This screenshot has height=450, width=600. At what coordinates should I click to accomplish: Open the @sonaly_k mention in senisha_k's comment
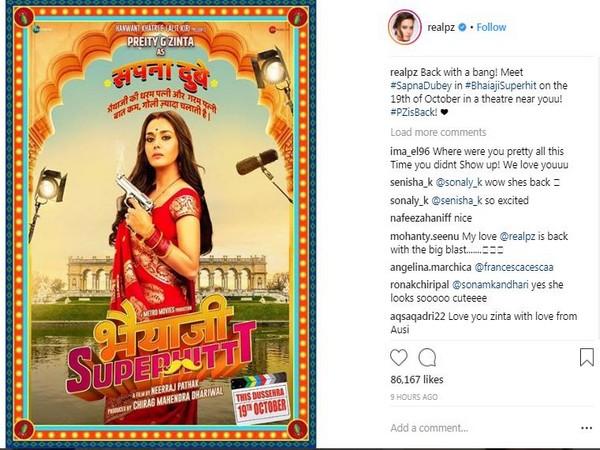pyautogui.click(x=459, y=183)
